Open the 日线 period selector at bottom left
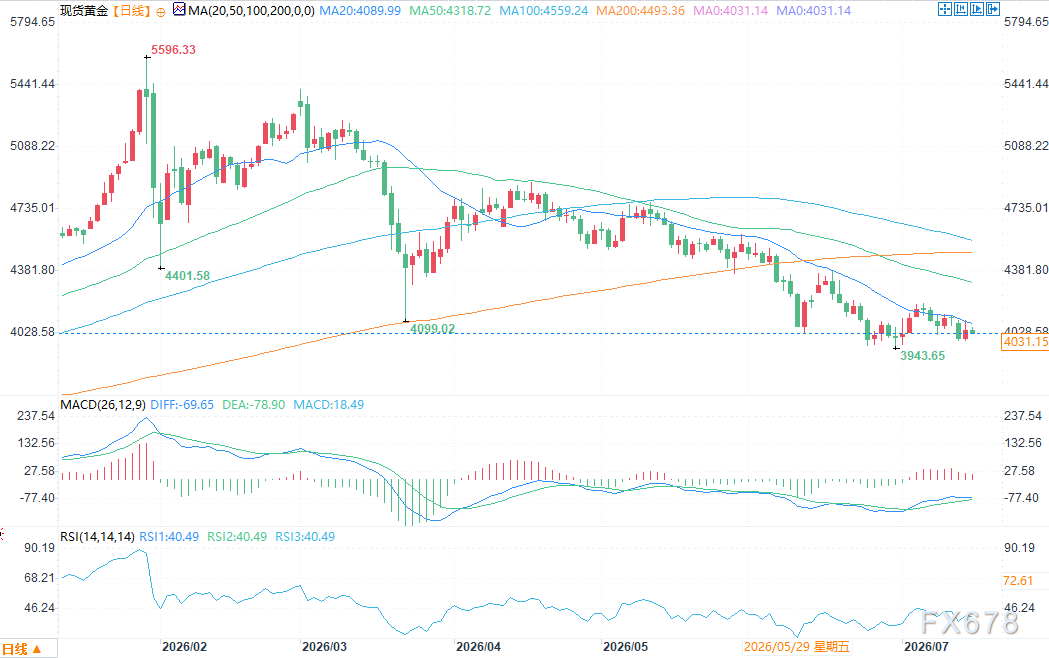This screenshot has width=1049, height=658. click(x=22, y=649)
